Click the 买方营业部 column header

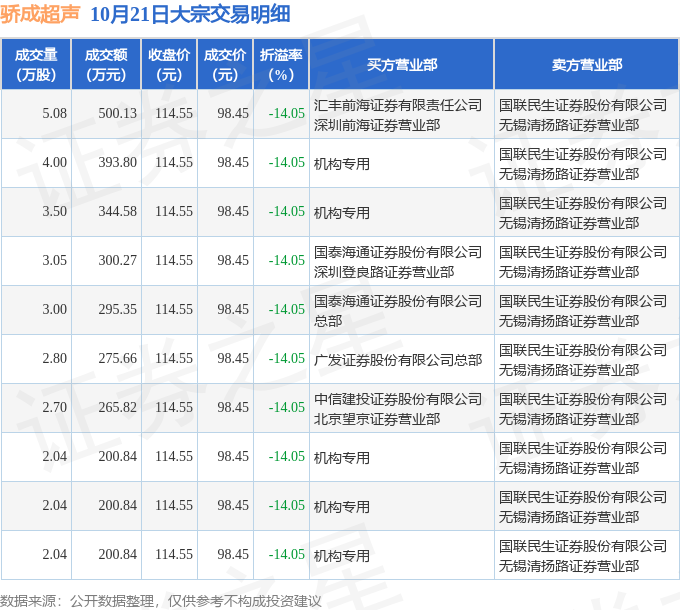point(401,64)
